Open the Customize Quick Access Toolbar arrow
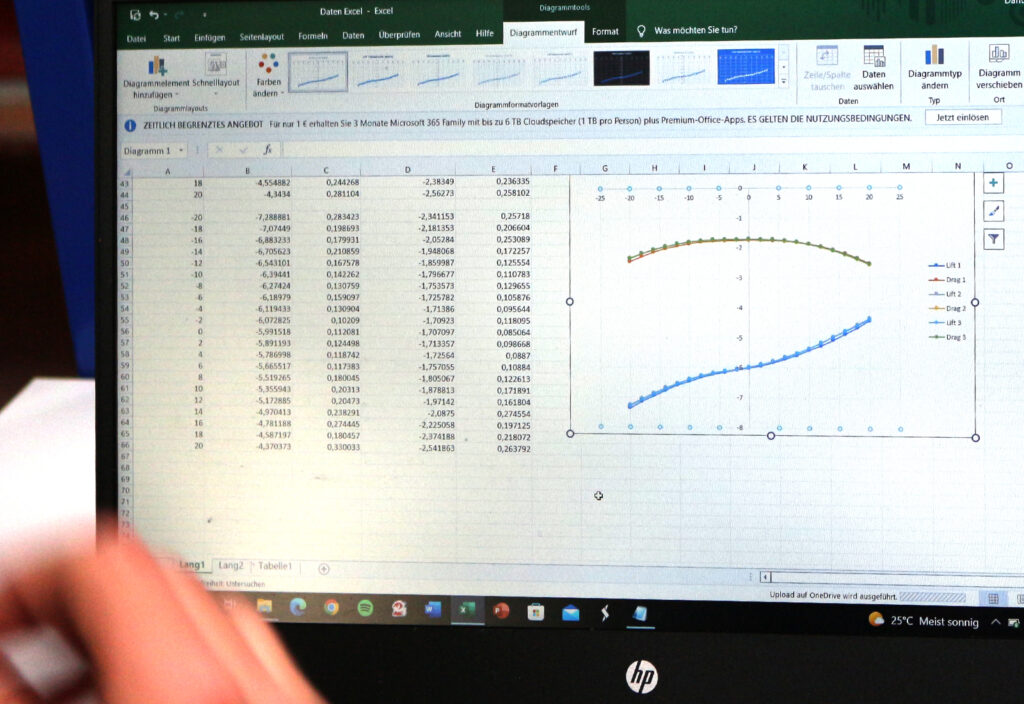Image resolution: width=1024 pixels, height=704 pixels. 204,14
